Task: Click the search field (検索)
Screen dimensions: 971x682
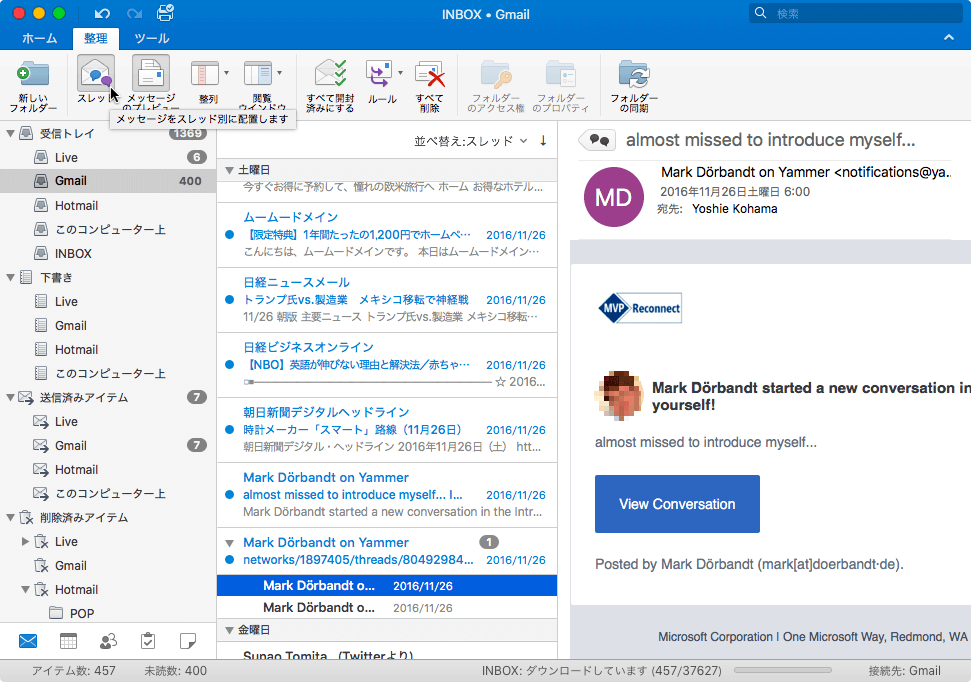Action: [856, 13]
